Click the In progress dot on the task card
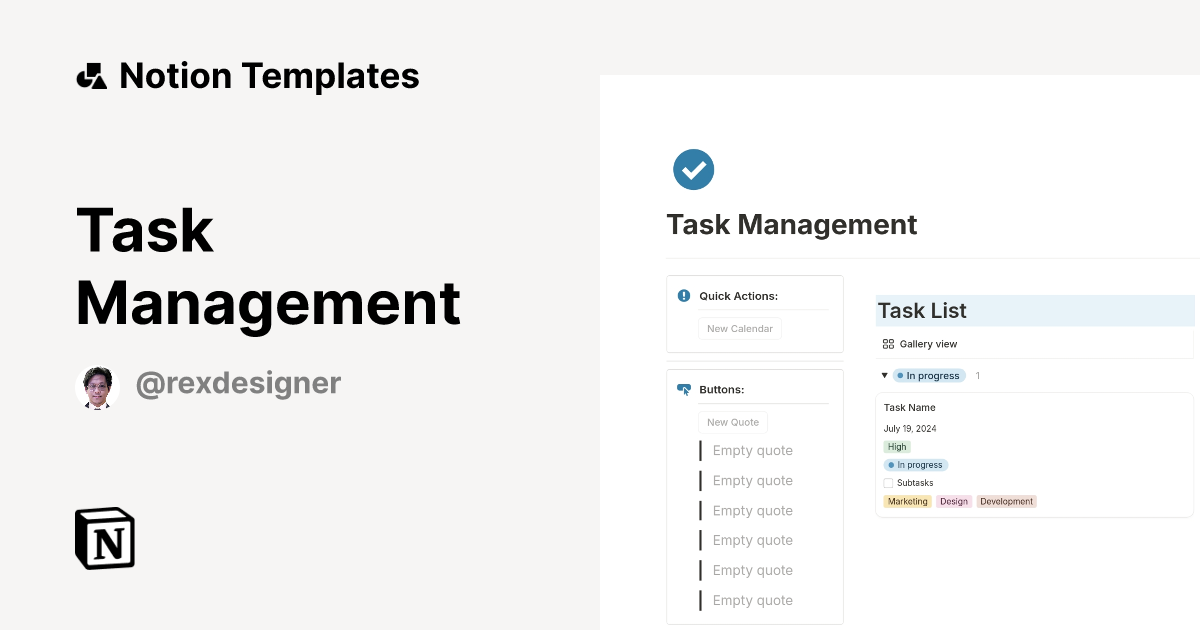This screenshot has width=1200, height=630. coord(890,464)
